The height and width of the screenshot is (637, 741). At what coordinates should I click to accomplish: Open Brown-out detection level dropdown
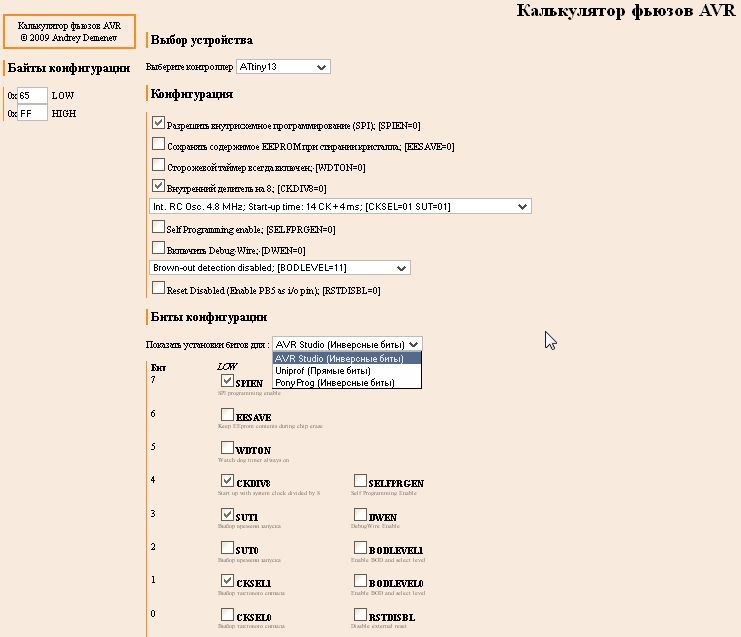(279, 267)
